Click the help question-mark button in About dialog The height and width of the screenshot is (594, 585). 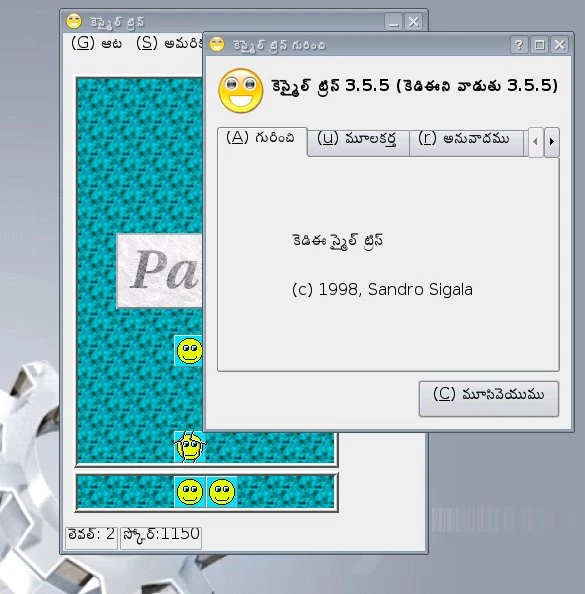[519, 45]
